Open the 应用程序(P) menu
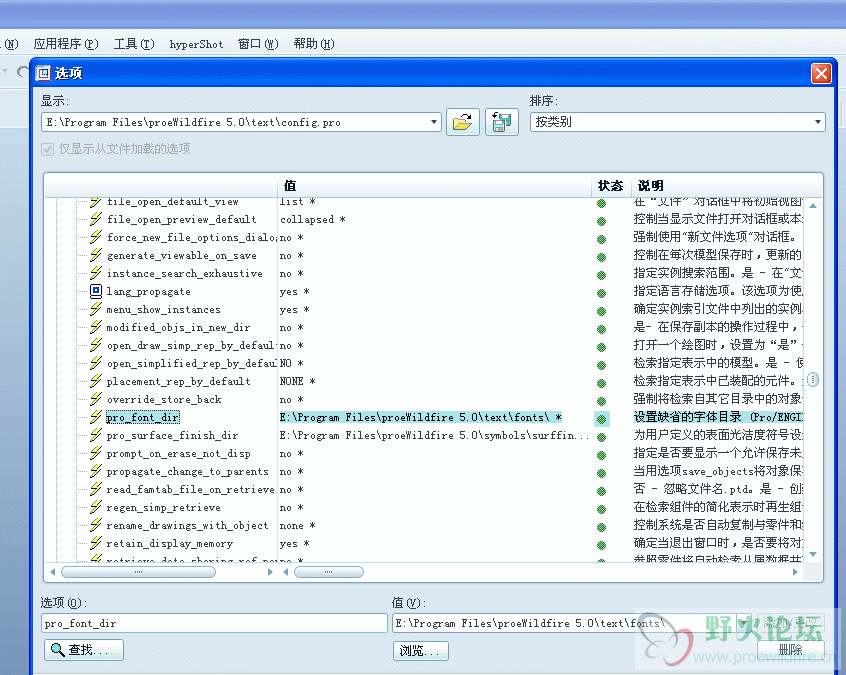 coord(66,44)
